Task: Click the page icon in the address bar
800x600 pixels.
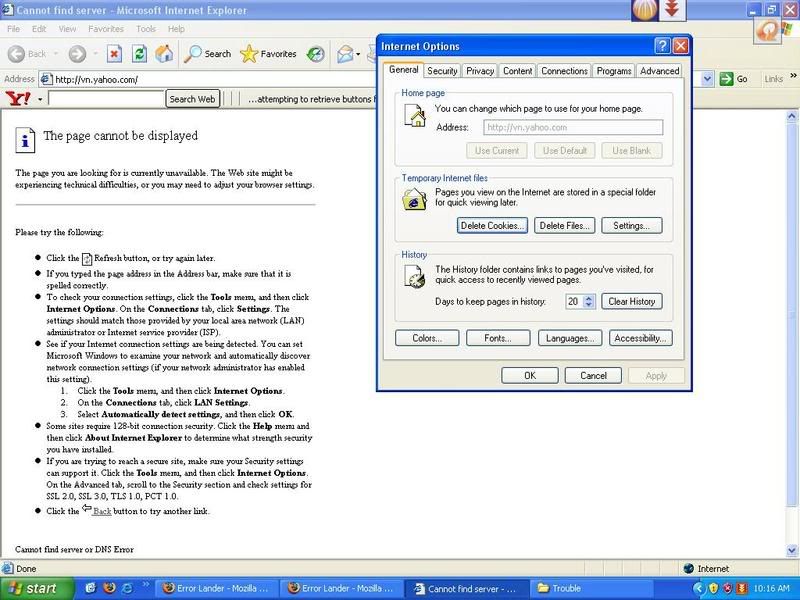Action: [x=46, y=79]
